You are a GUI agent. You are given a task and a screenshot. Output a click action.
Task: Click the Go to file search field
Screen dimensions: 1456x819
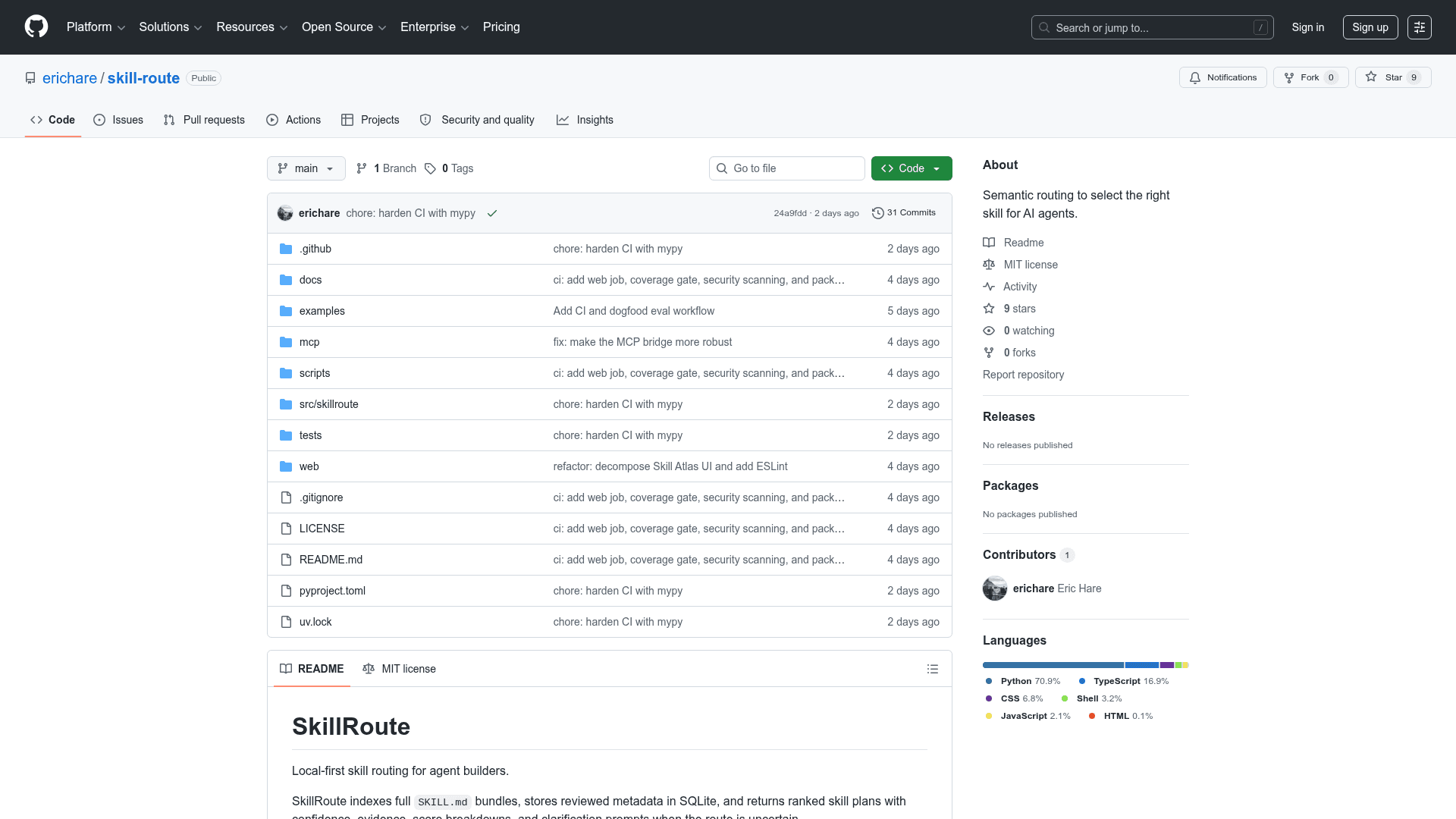[787, 168]
